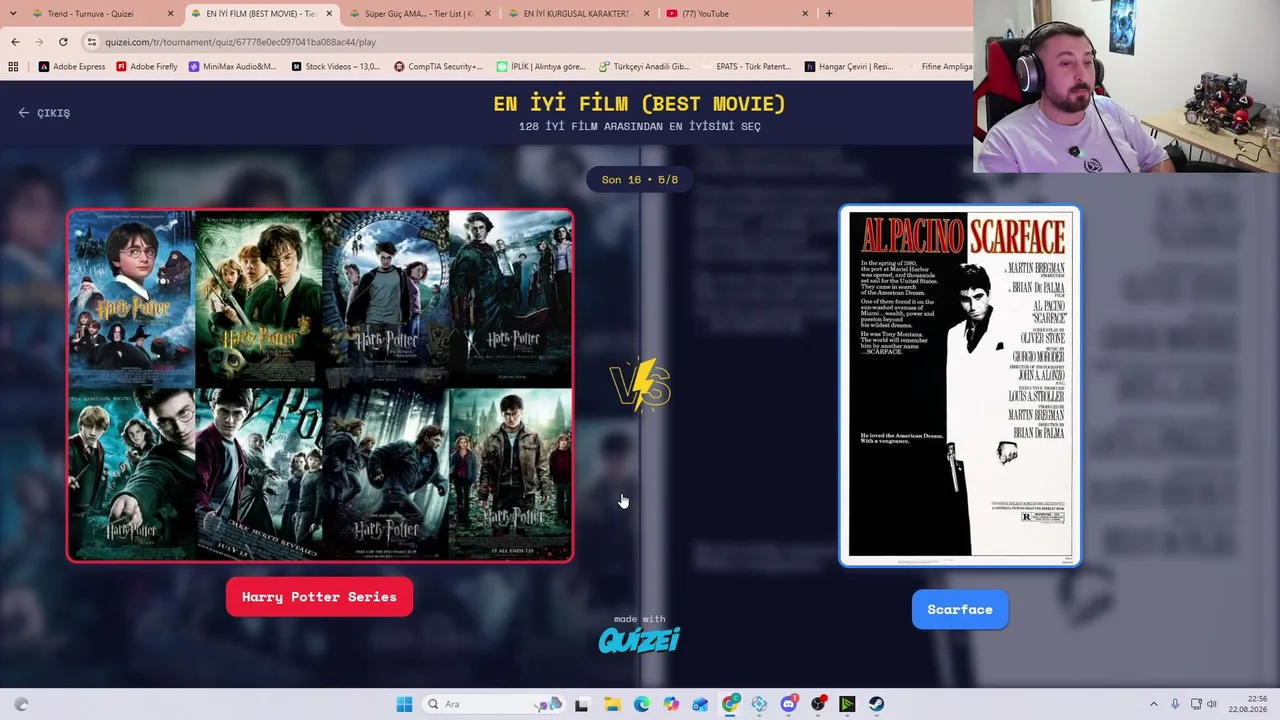Viewport: 1280px width, 720px height.
Task: Go back to previous page
Action: pyautogui.click(x=15, y=42)
